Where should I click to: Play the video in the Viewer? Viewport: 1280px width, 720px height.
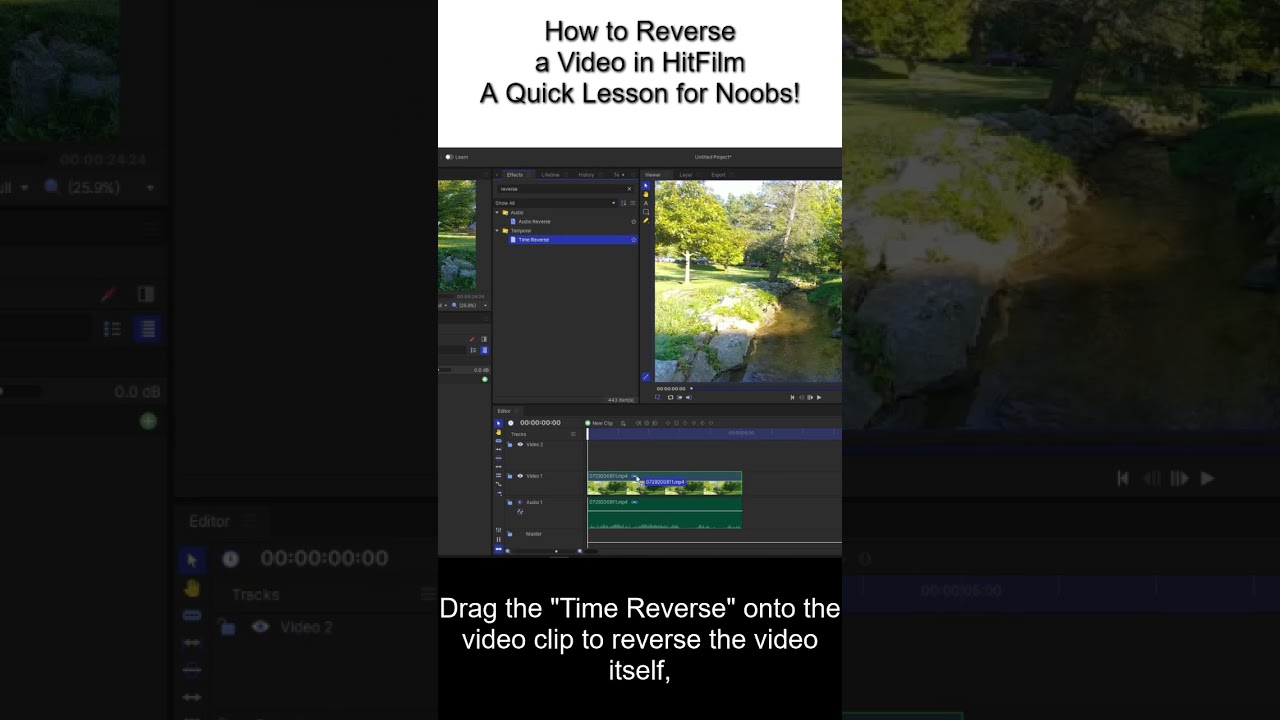pos(819,397)
